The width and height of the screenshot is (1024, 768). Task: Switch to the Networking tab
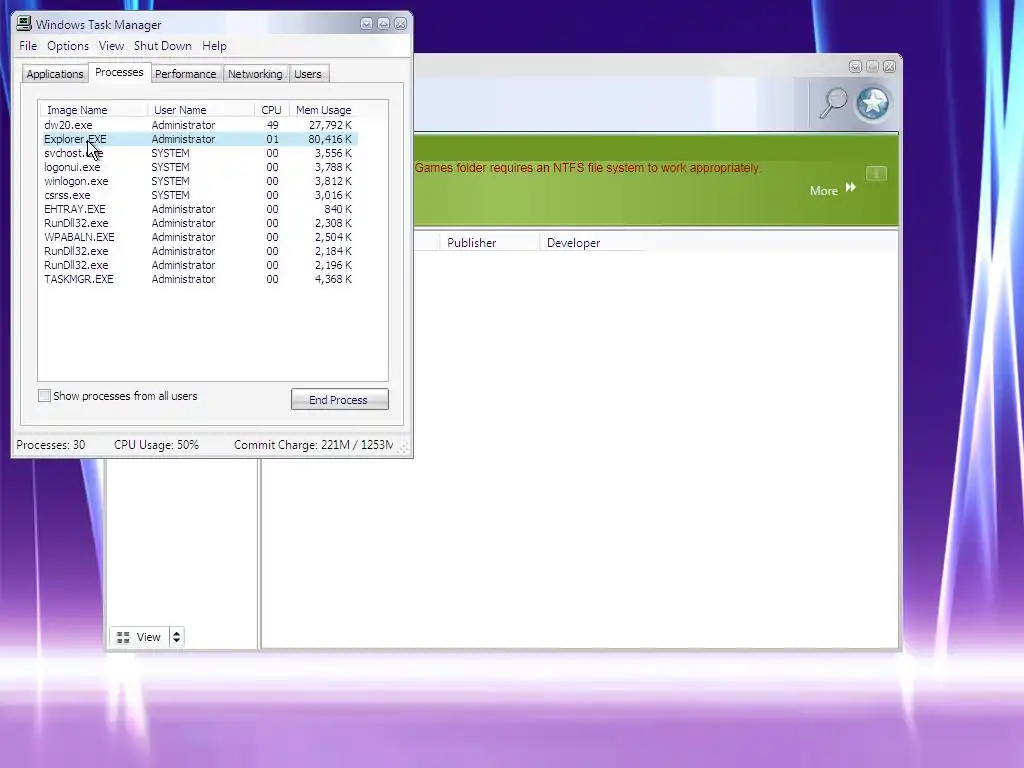coord(255,74)
